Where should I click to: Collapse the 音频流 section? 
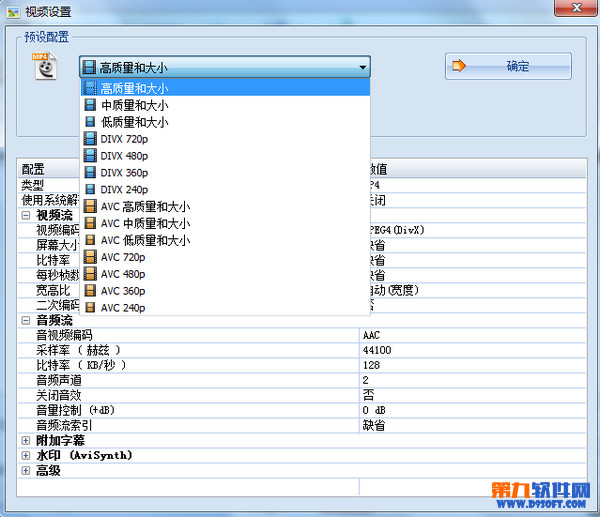(x=26, y=320)
